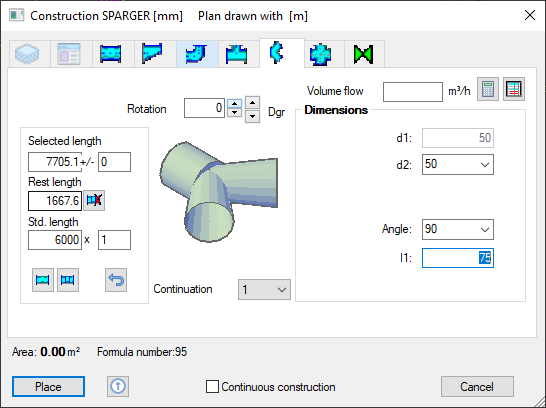The image size is (546, 408).
Task: Toggle the Continuous construction checkbox
Action: [x=212, y=386]
